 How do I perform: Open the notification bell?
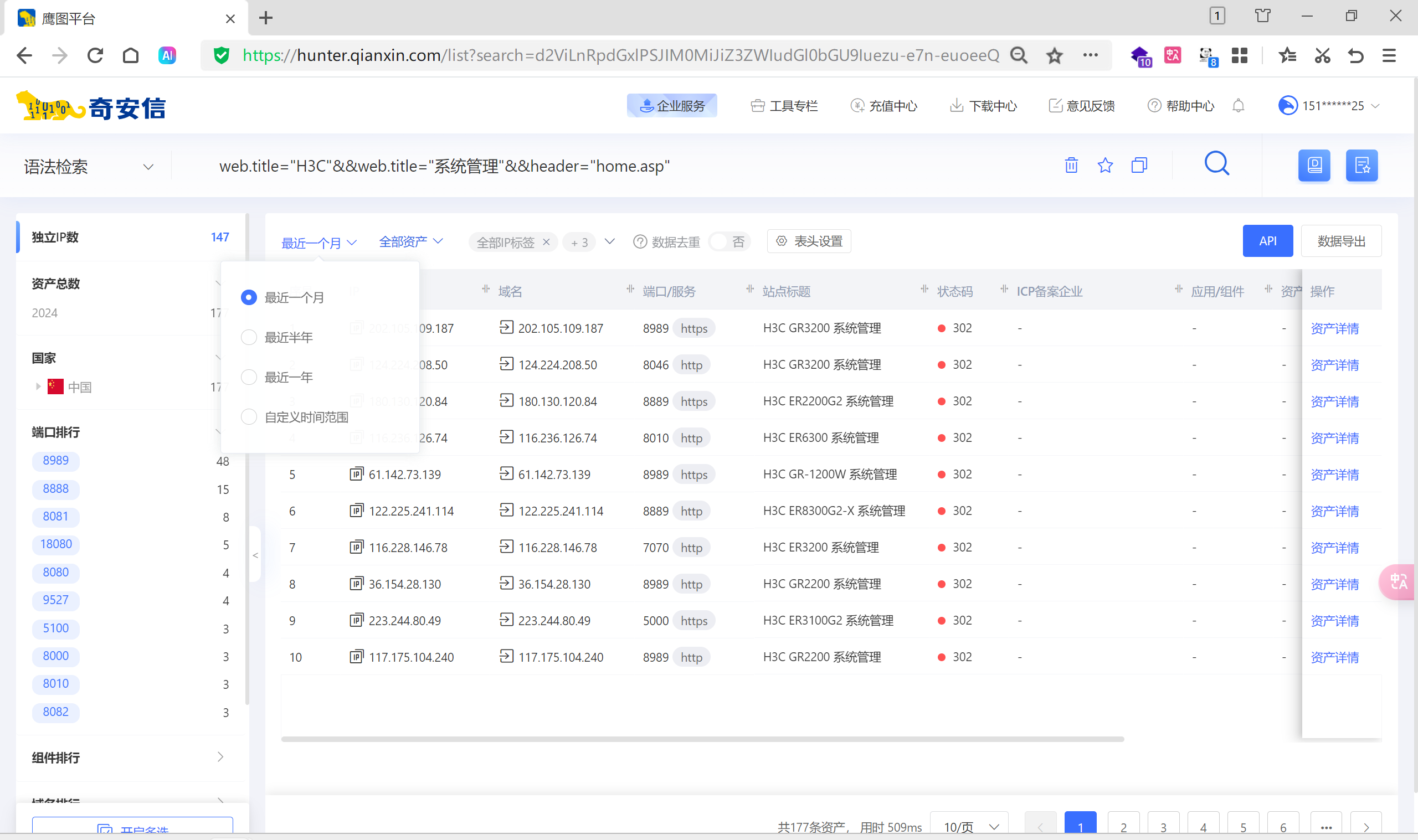click(1238, 106)
